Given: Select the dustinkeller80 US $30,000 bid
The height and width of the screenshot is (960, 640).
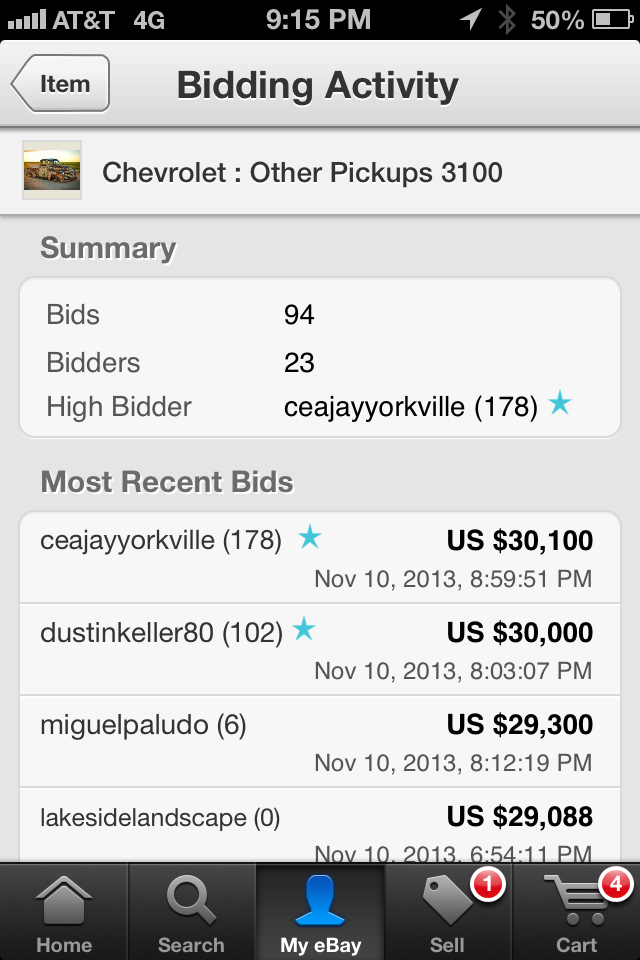Looking at the screenshot, I should pyautogui.click(x=320, y=650).
